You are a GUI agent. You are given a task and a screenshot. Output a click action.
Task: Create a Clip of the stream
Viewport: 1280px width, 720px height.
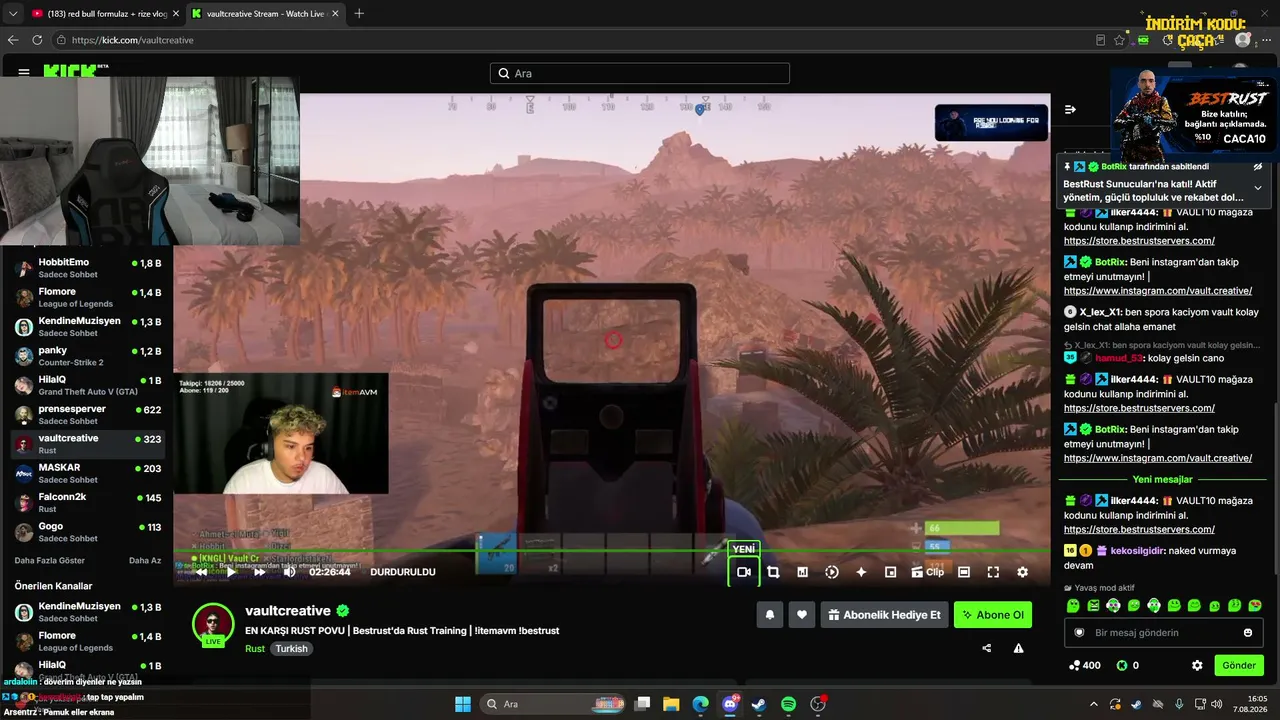click(x=927, y=572)
